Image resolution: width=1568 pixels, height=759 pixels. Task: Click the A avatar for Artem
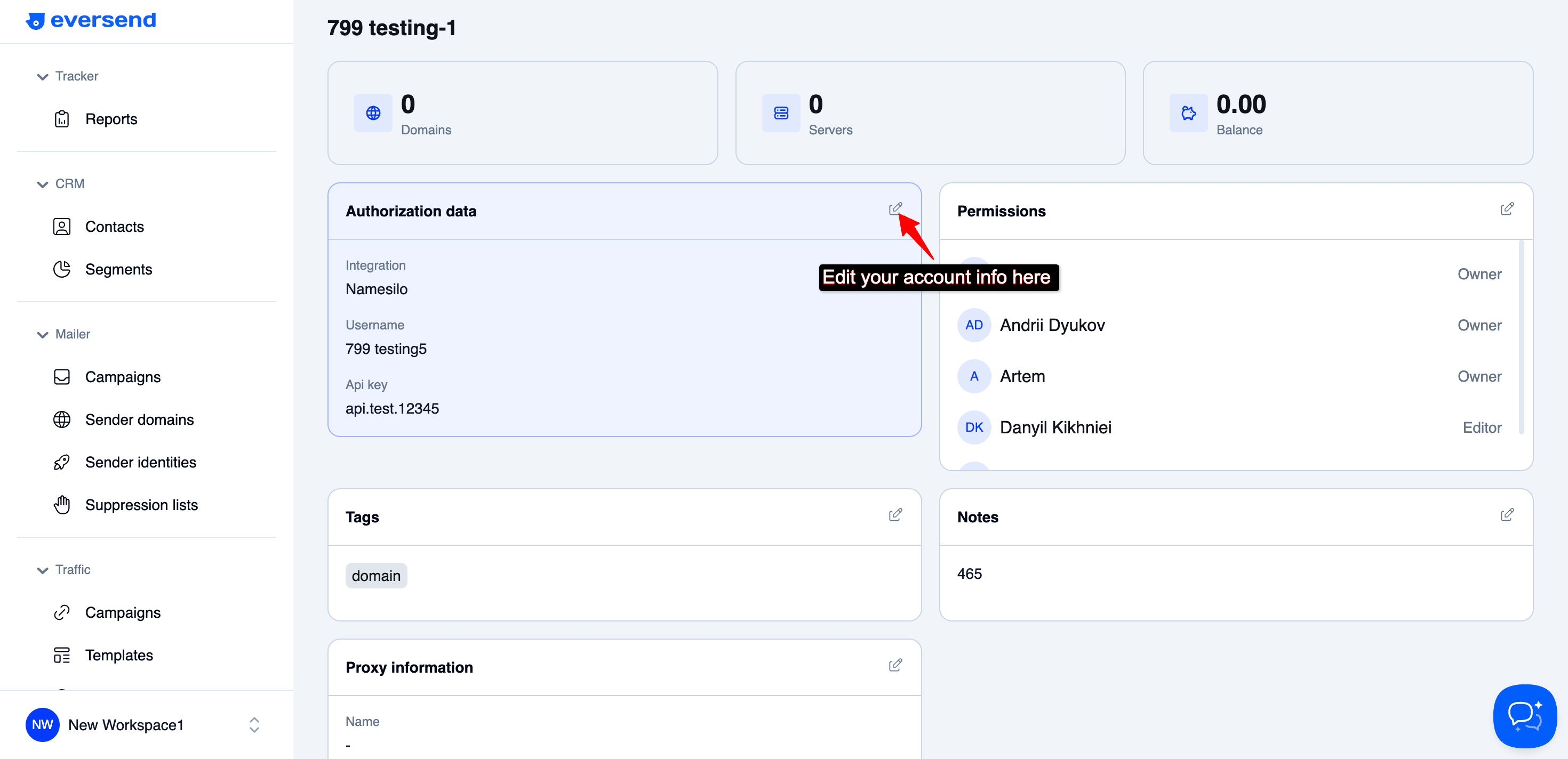(974, 376)
